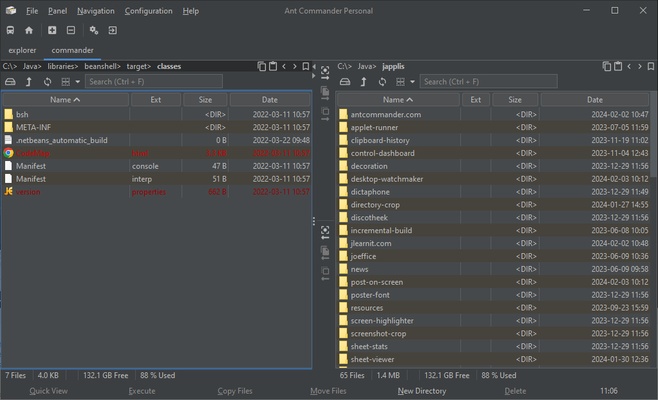658x400 pixels.
Task: Navigate to the beanshell breadcrumb segment
Action: [x=102, y=66]
